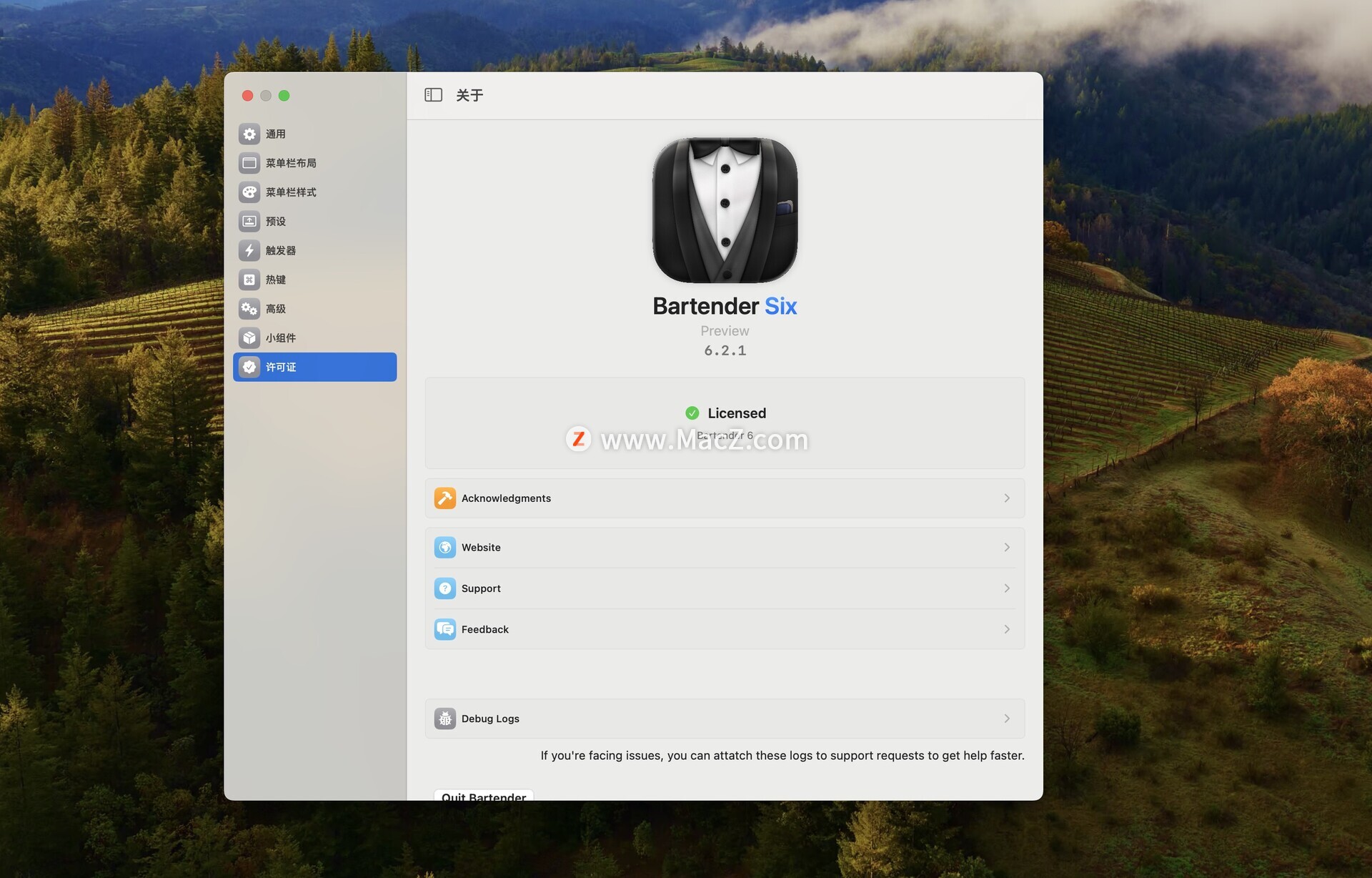Open Presets (预设) sidebar icon
The image size is (1372, 878).
tap(249, 222)
